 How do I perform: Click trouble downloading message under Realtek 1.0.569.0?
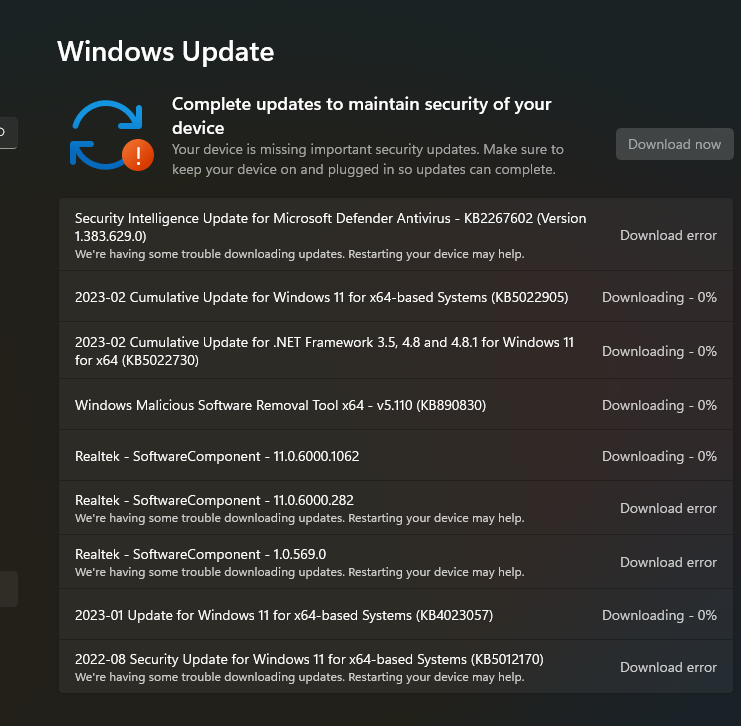pos(300,572)
